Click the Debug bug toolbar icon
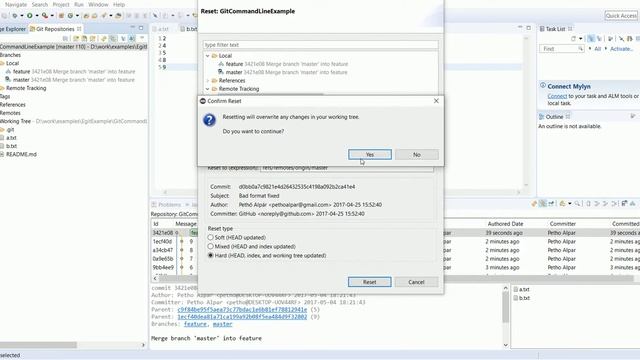 (15, 16)
